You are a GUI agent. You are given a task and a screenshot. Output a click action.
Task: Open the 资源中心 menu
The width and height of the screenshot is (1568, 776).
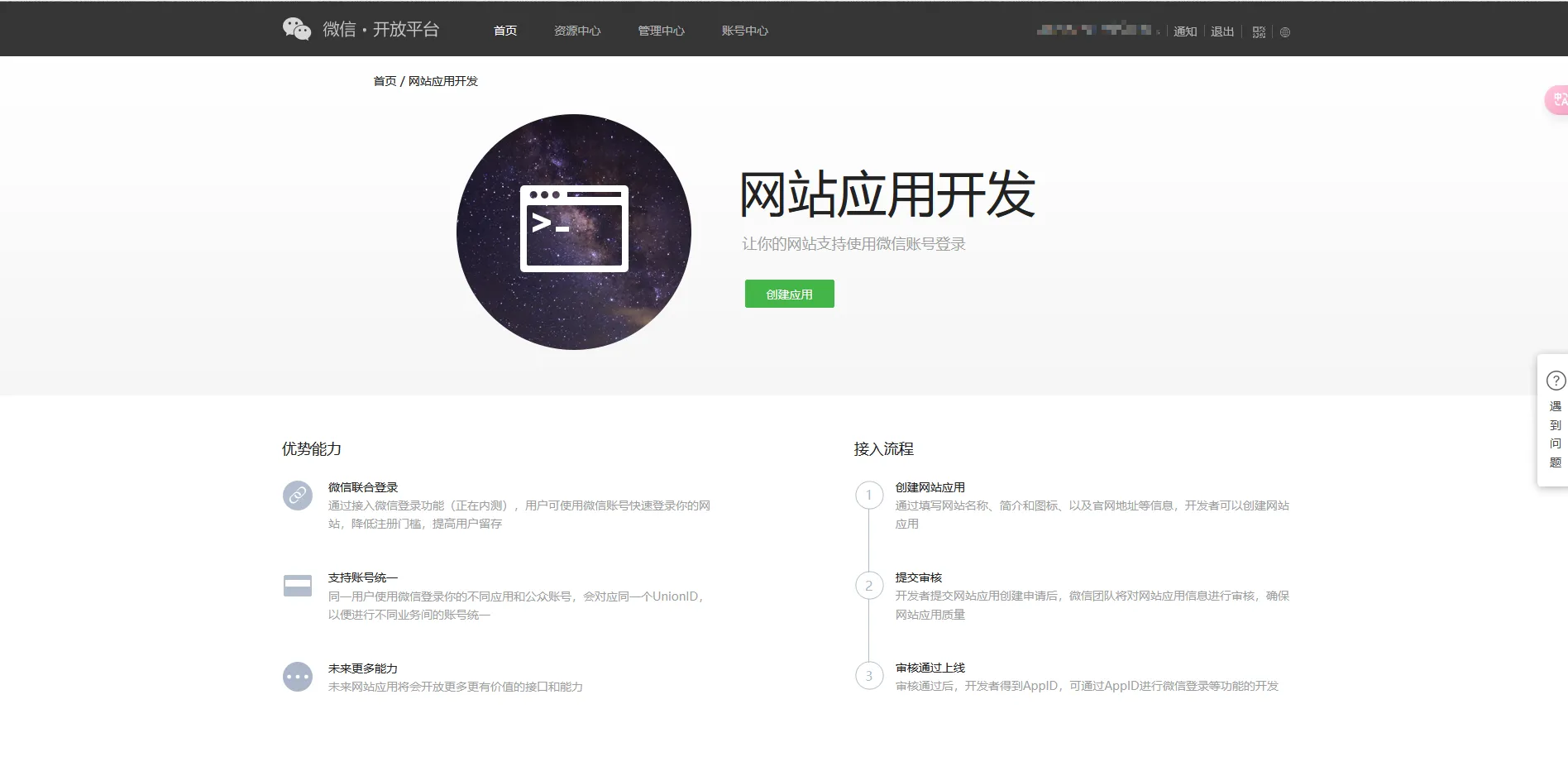pos(576,31)
